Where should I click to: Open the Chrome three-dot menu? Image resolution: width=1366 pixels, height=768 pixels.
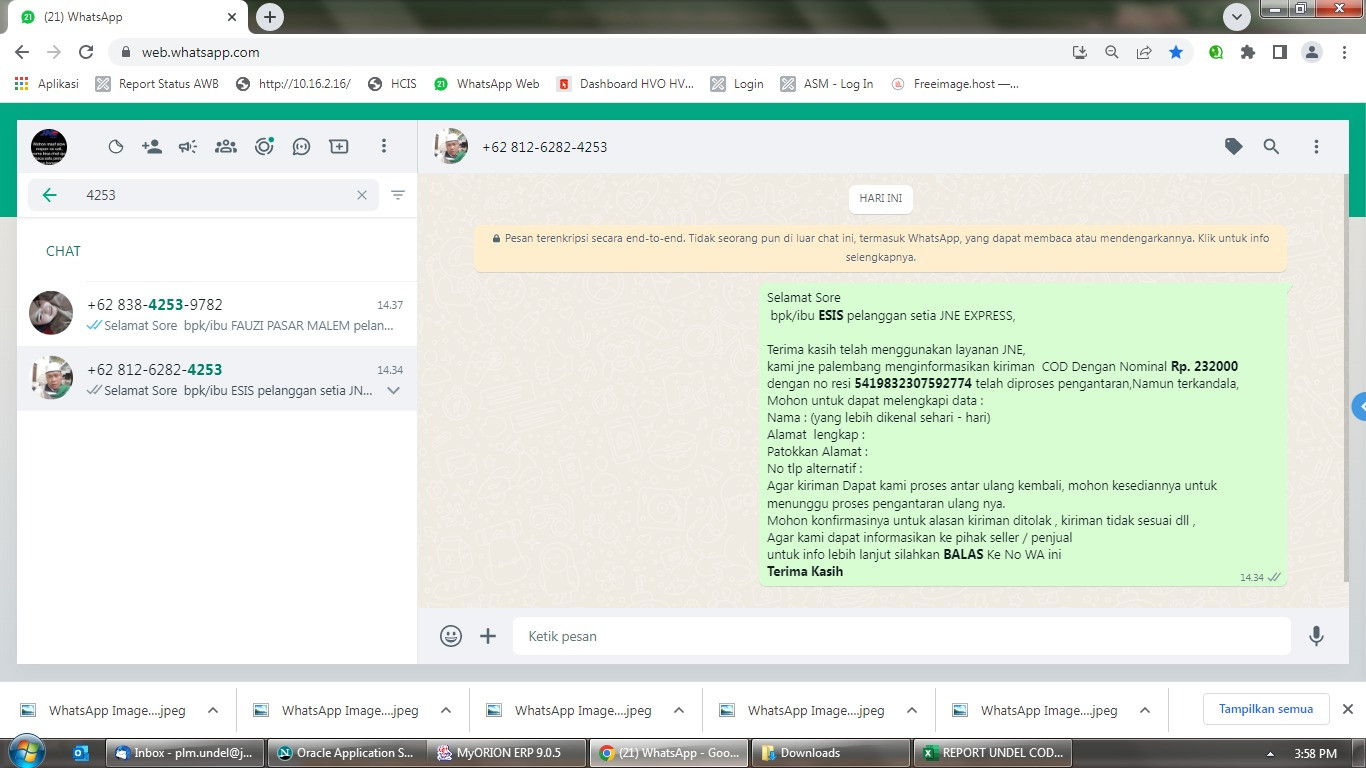tap(1344, 52)
